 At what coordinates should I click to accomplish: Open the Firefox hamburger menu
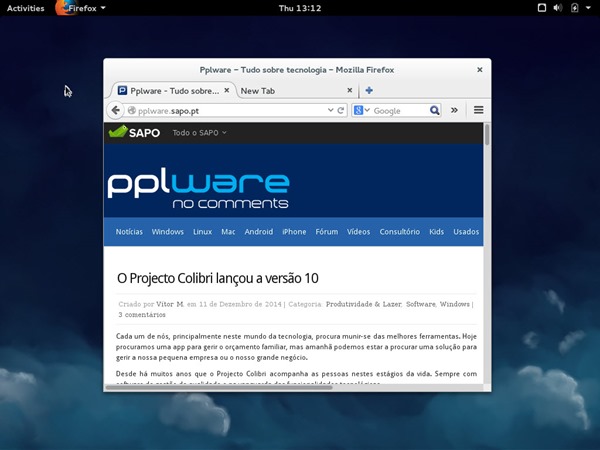[x=478, y=110]
